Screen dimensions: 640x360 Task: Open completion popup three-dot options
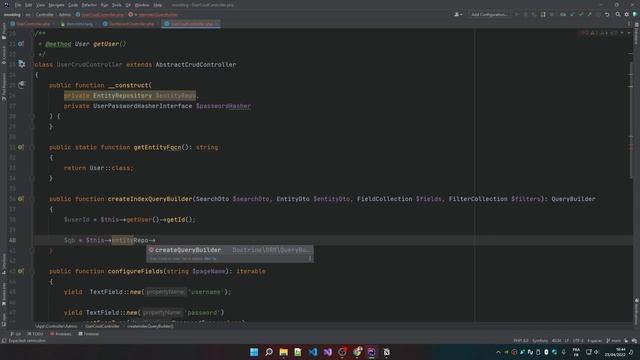click(x=310, y=259)
